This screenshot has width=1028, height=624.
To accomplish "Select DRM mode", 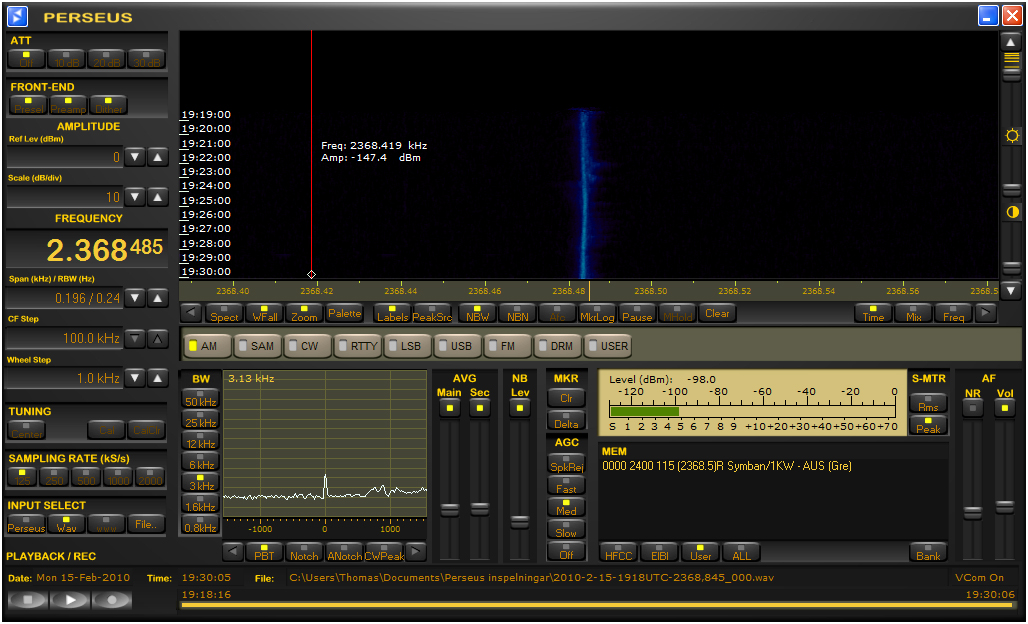I will click(x=558, y=346).
